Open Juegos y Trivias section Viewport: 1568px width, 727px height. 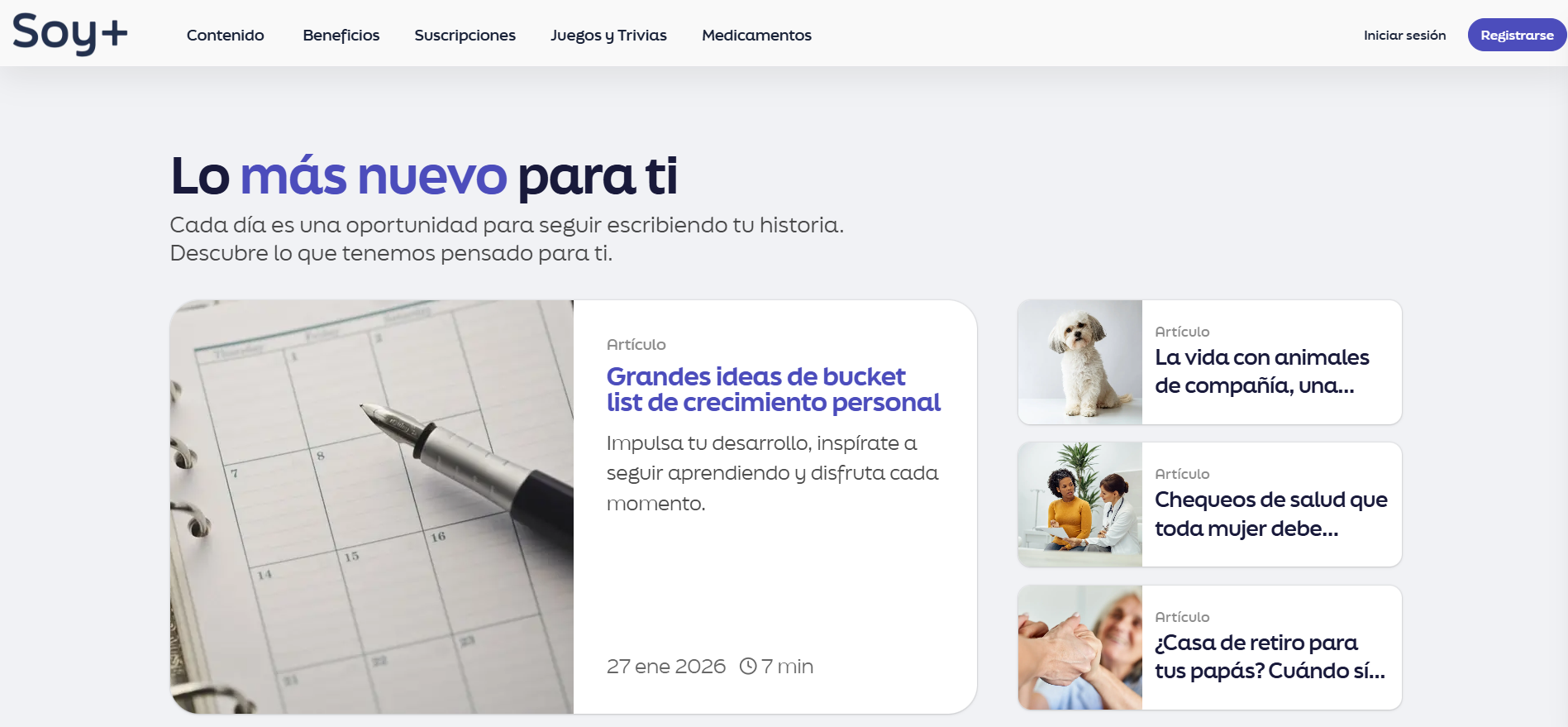608,35
